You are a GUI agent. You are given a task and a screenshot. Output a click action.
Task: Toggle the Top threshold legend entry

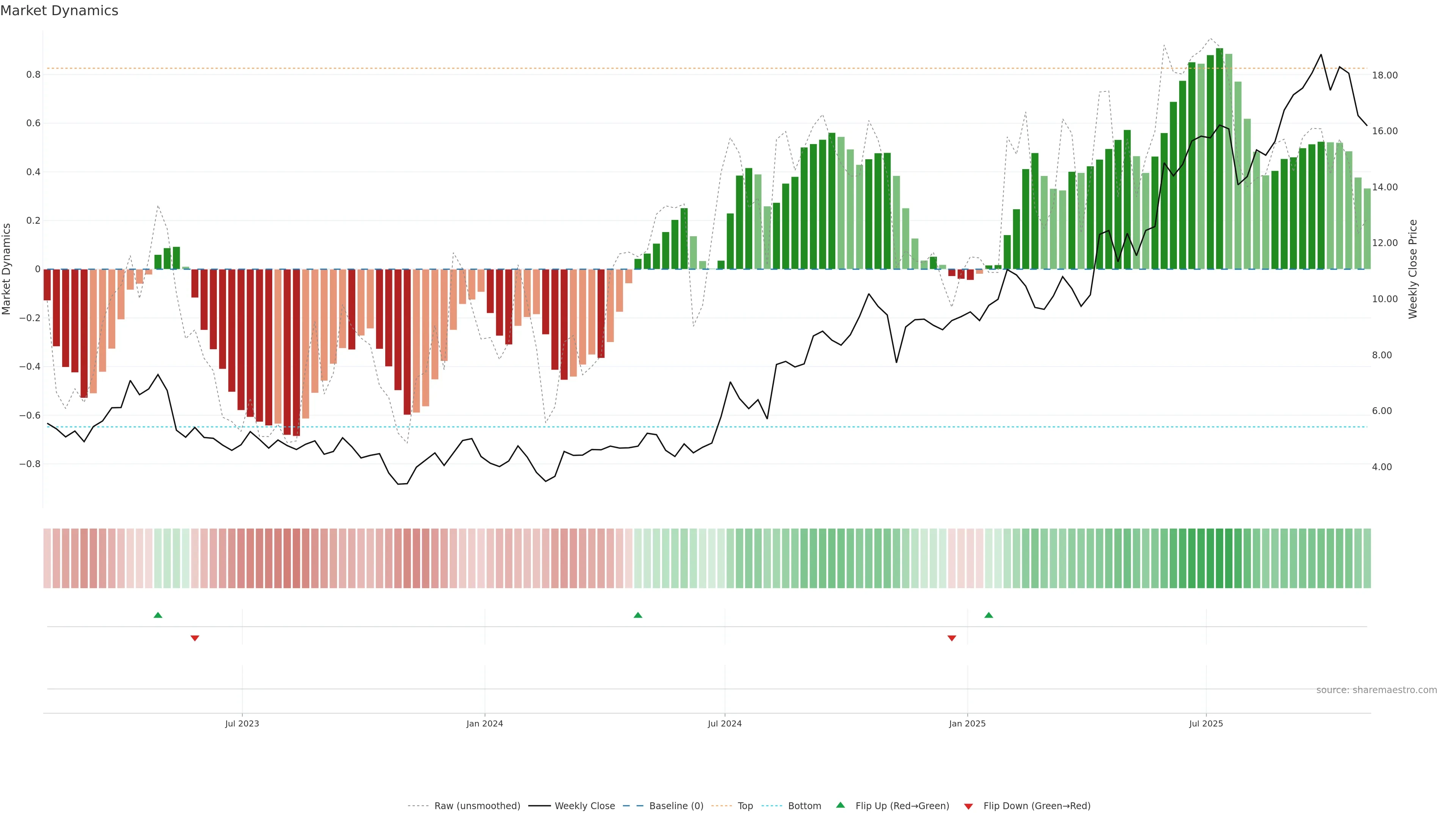coord(745,806)
